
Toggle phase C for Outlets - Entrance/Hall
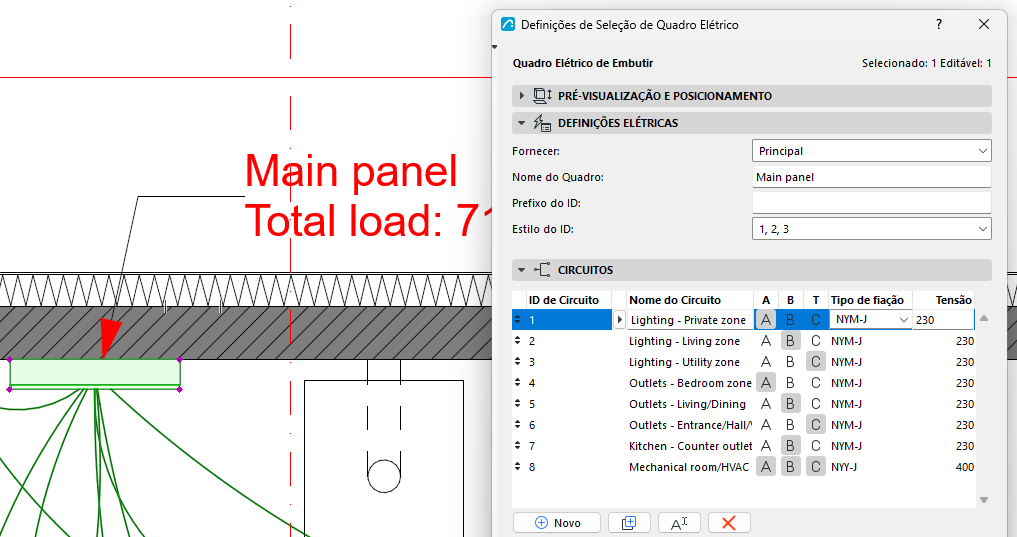click(815, 425)
